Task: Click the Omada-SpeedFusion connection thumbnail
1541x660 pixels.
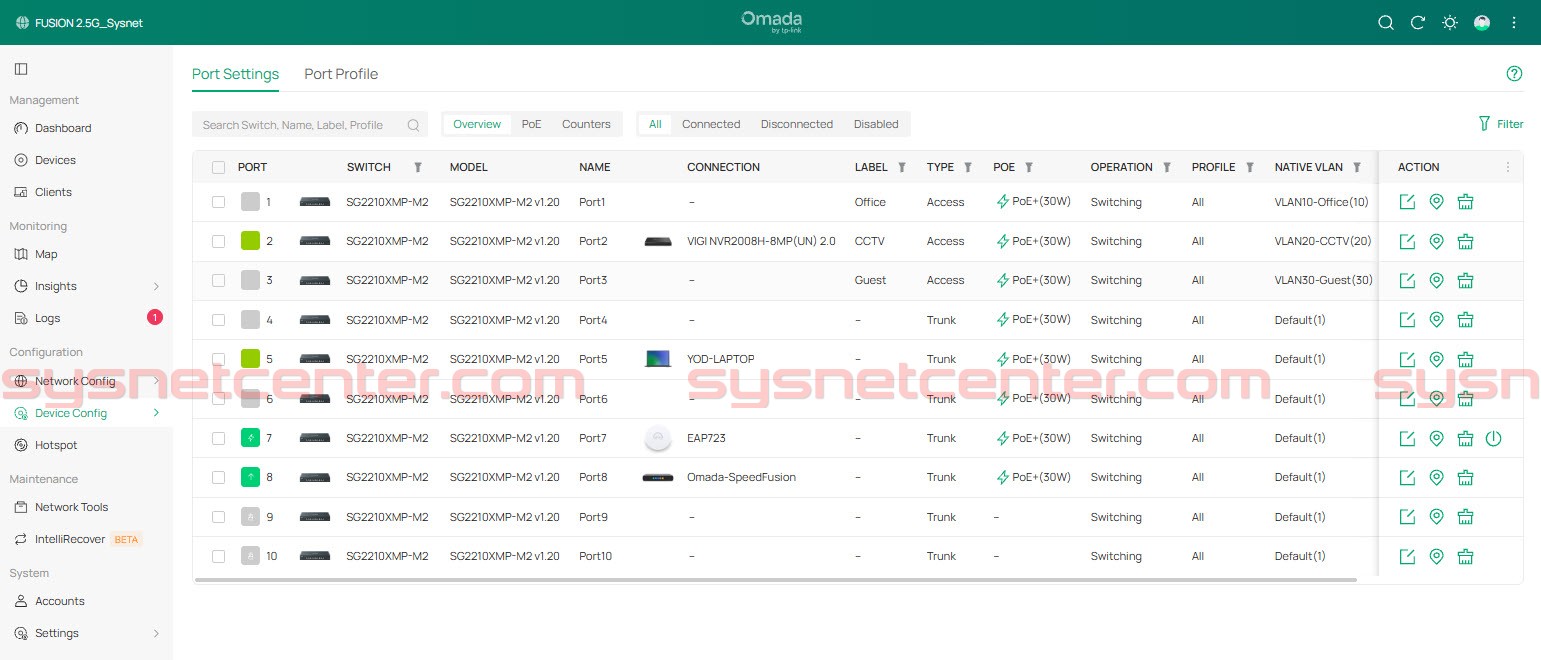Action: 657,477
